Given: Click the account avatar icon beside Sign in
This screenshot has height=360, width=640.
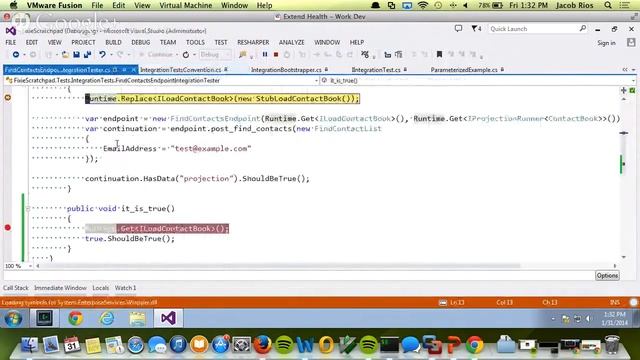Looking at the screenshot, I should (x=631, y=42).
